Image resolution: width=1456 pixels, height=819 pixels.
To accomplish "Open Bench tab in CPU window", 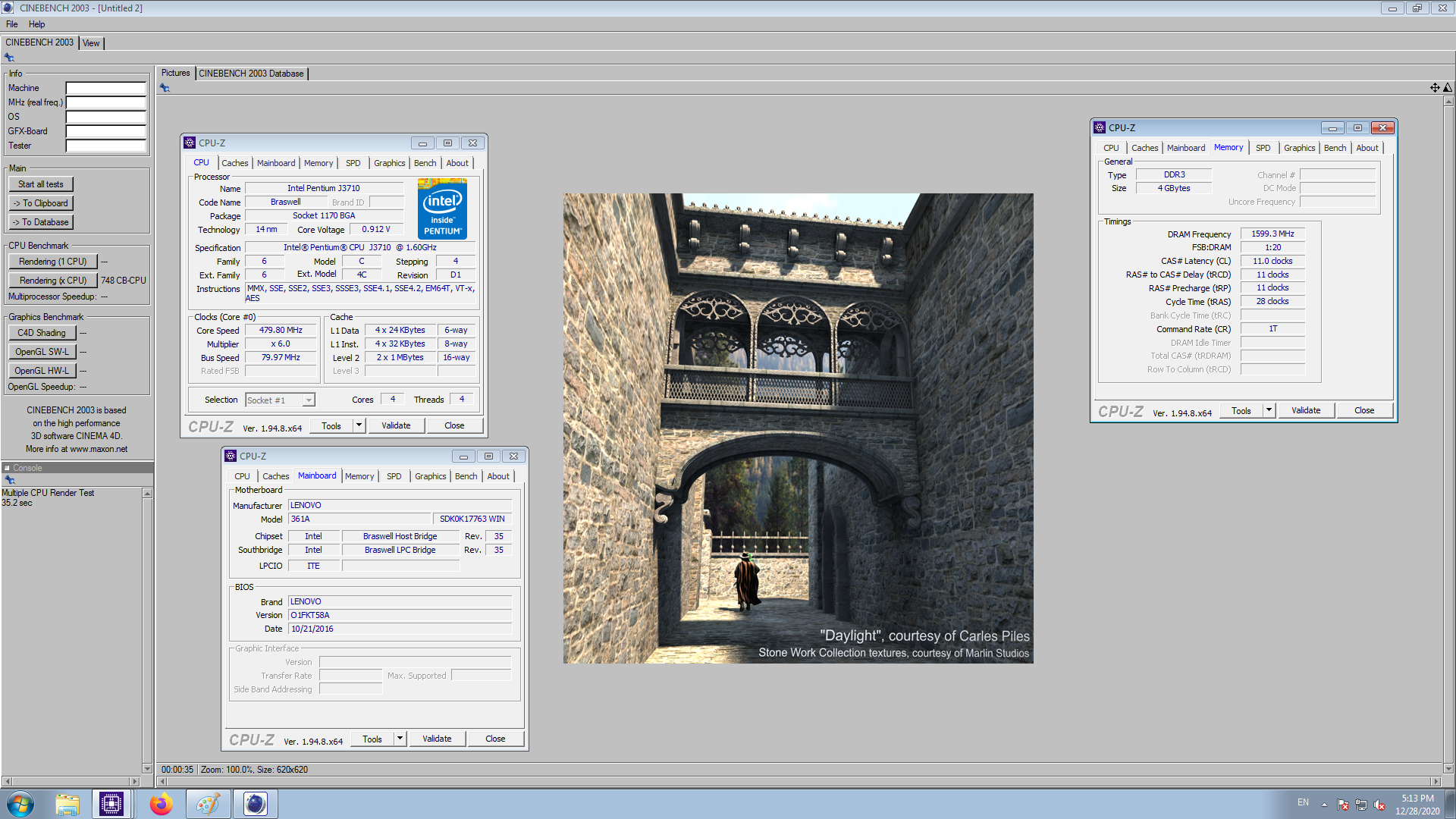I will pyautogui.click(x=425, y=163).
